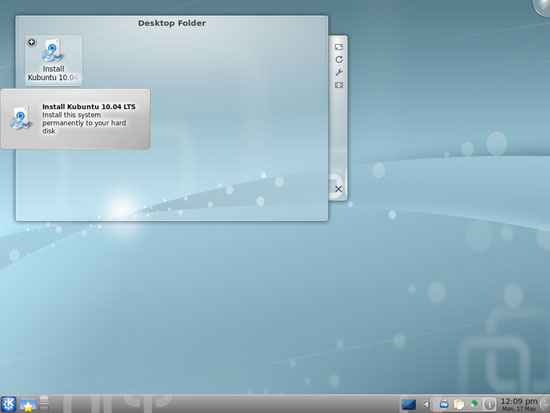Screen dimensions: 550x413
Task: Click the maximize widget handle icon
Action: (338, 85)
